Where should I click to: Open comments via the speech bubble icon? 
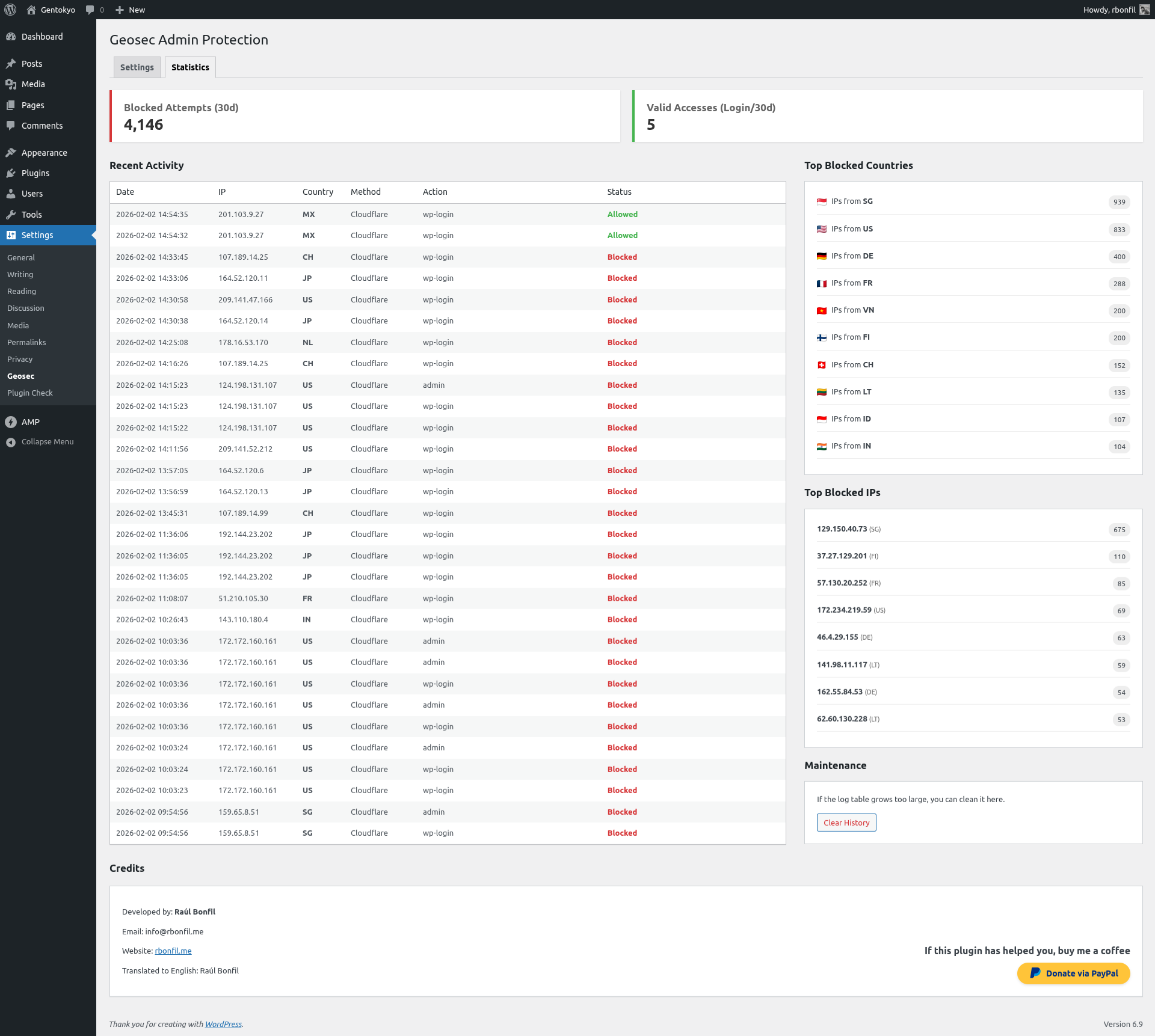(90, 10)
